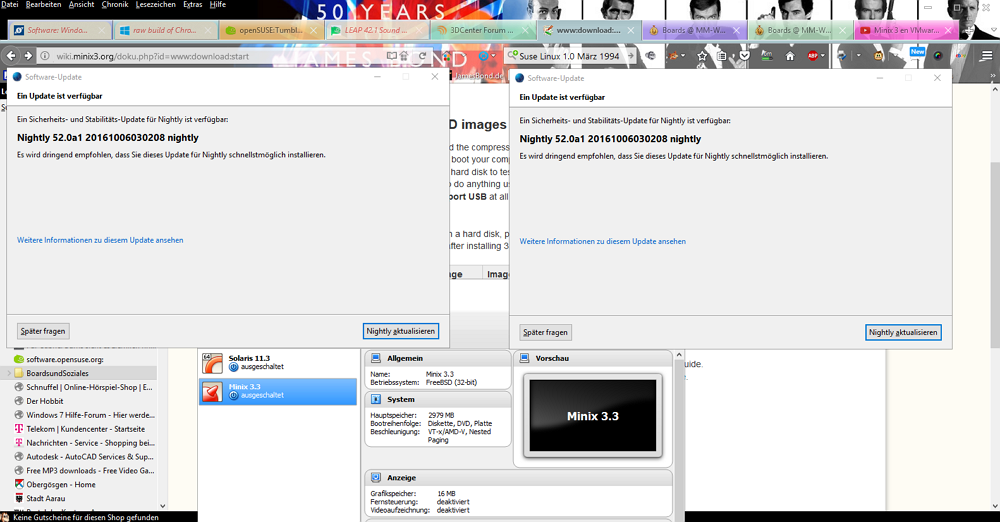
Task: Click Später fragen in left update dialog
Action: coord(43,331)
